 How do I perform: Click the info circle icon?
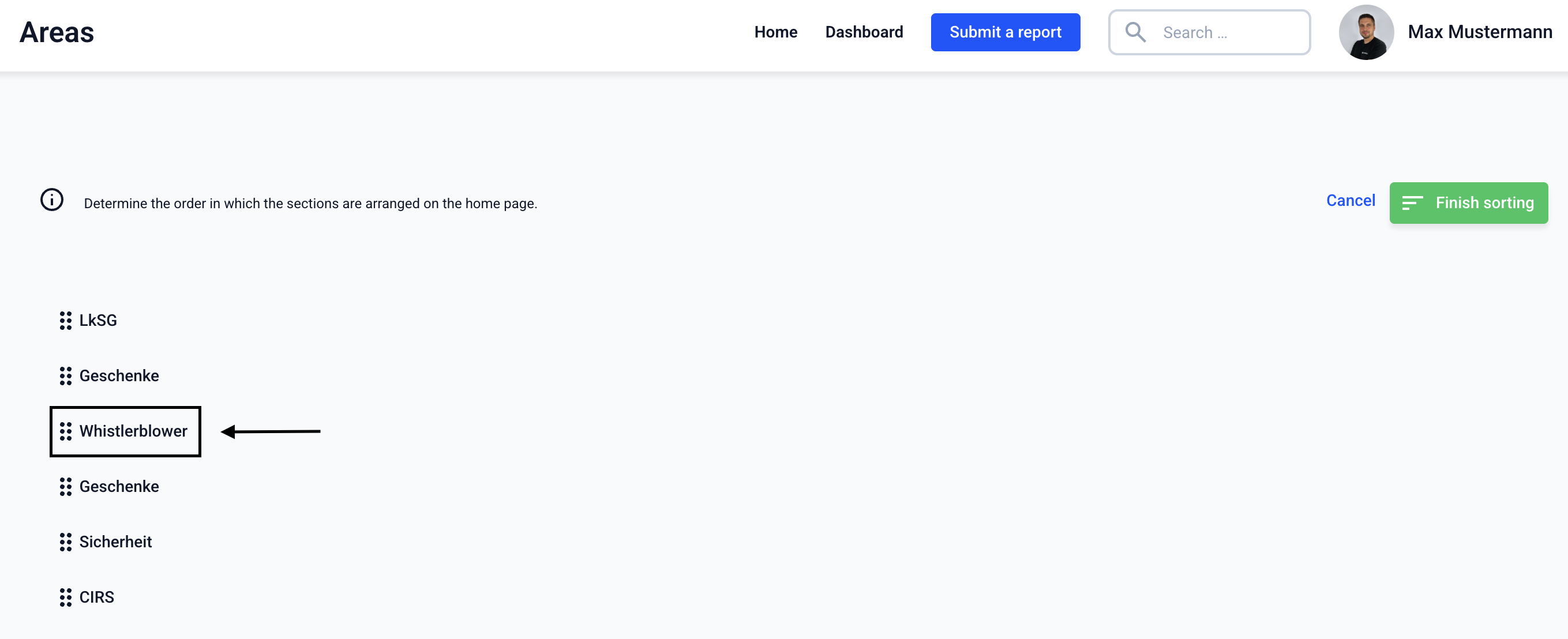tap(52, 200)
